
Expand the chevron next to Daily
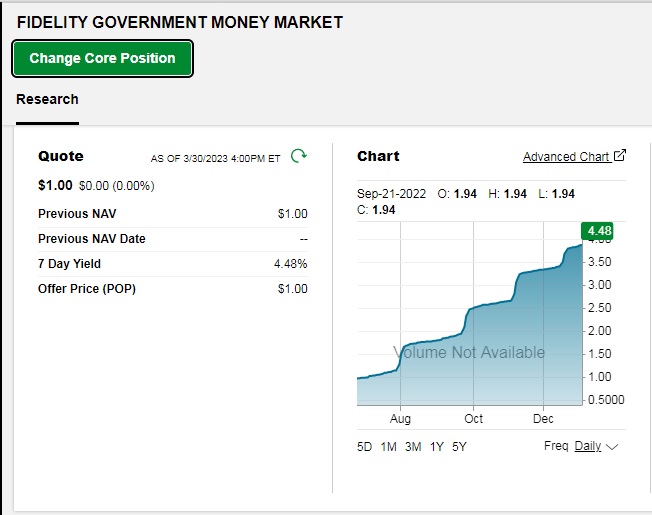tap(612, 447)
